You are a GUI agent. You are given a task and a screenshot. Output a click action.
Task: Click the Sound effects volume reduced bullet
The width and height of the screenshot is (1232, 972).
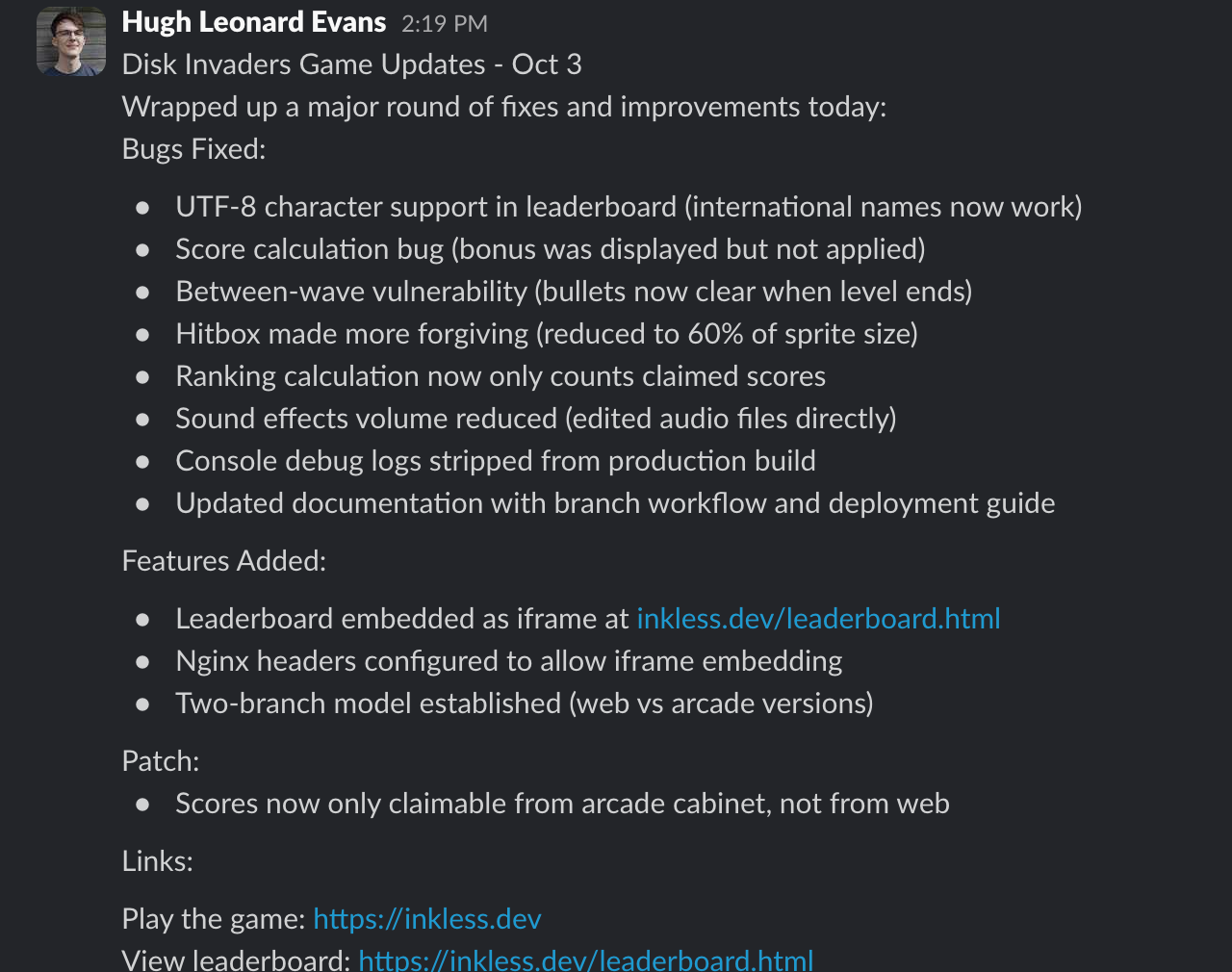[x=535, y=419]
